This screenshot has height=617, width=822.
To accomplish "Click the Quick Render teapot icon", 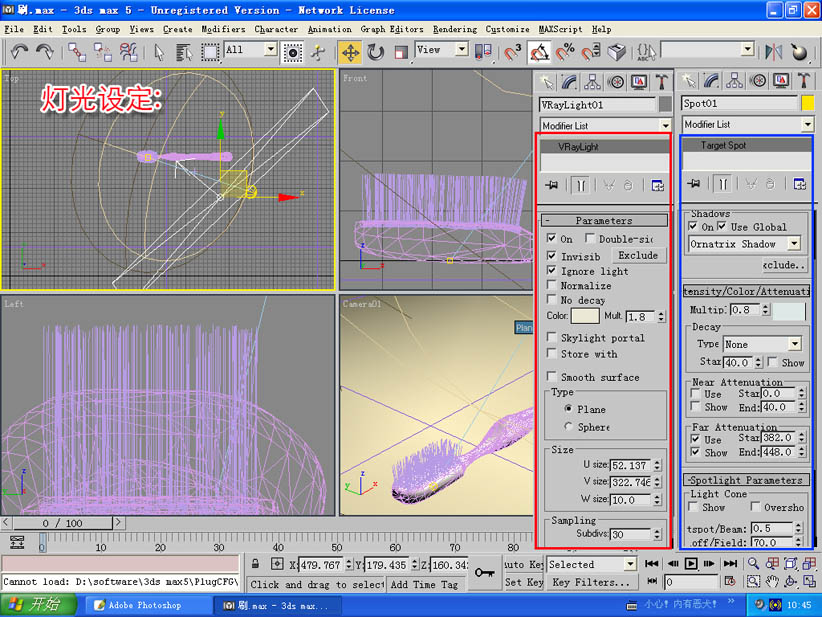I will [x=800, y=51].
